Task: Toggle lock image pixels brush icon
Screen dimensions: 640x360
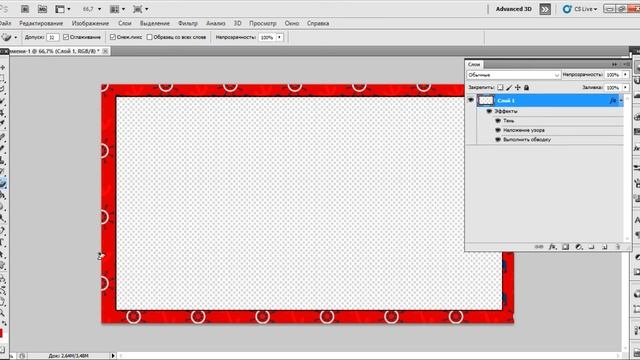Action: tap(509, 87)
